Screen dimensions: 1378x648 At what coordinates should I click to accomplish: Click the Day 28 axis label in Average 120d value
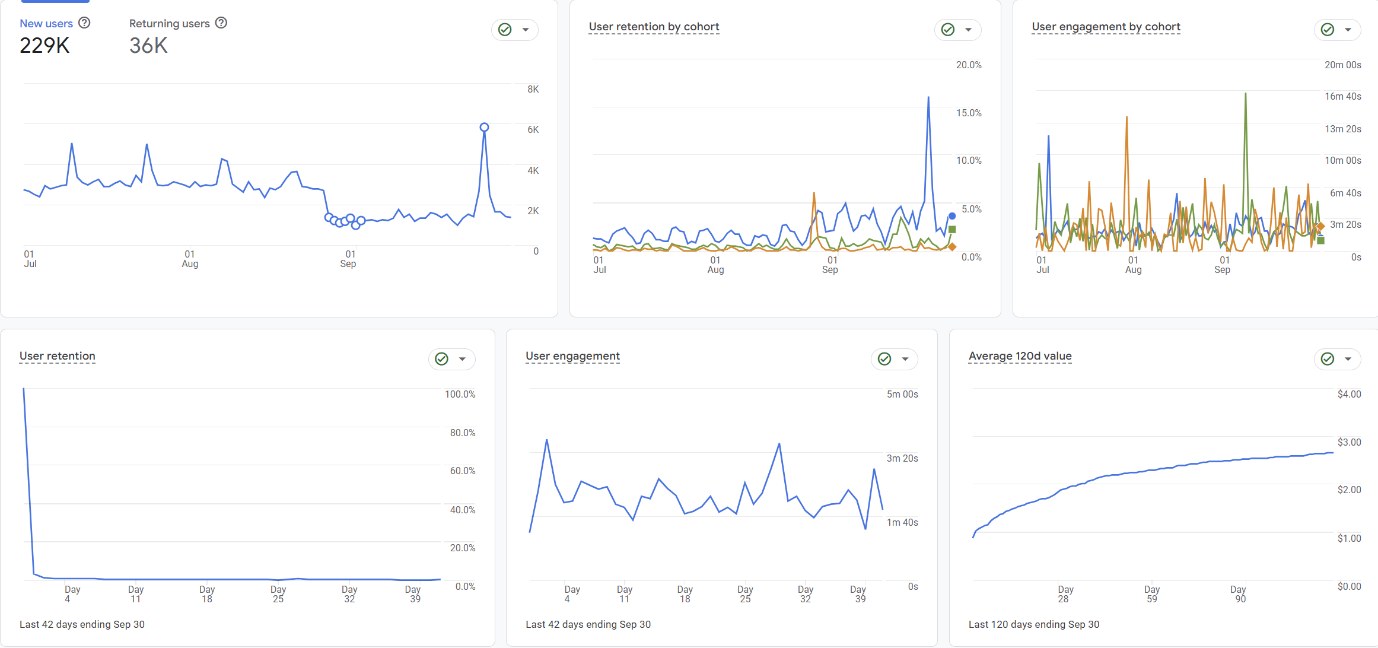pyautogui.click(x=1066, y=594)
